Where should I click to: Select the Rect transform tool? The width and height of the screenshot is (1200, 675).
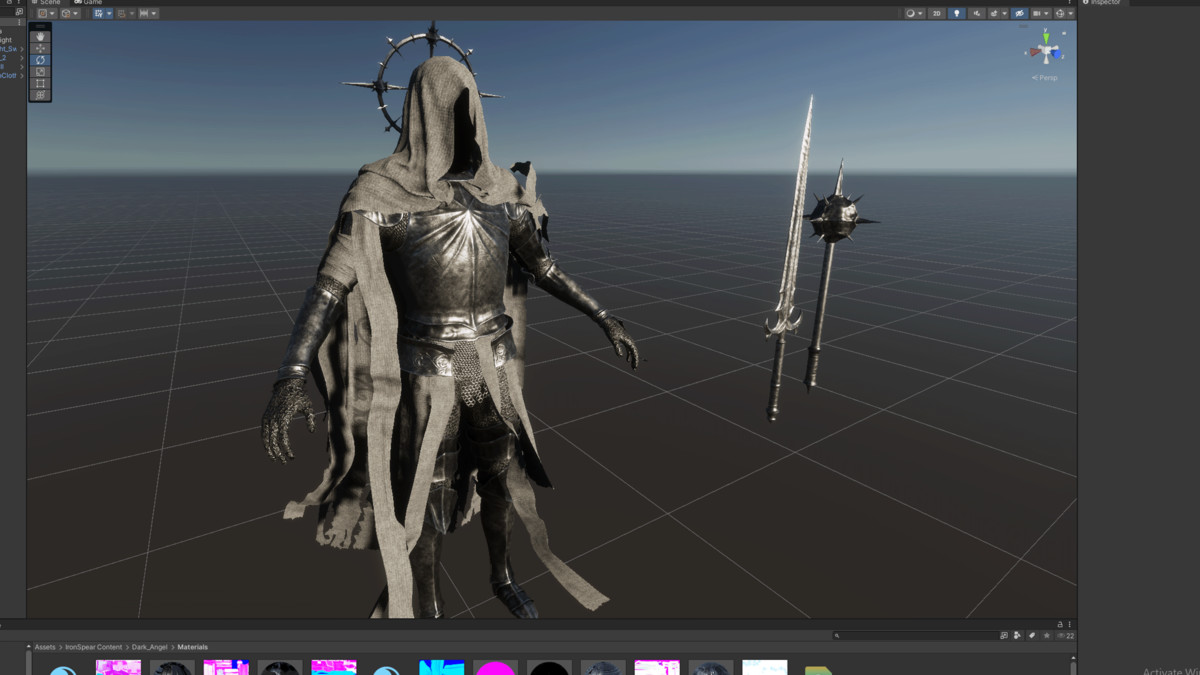40,83
